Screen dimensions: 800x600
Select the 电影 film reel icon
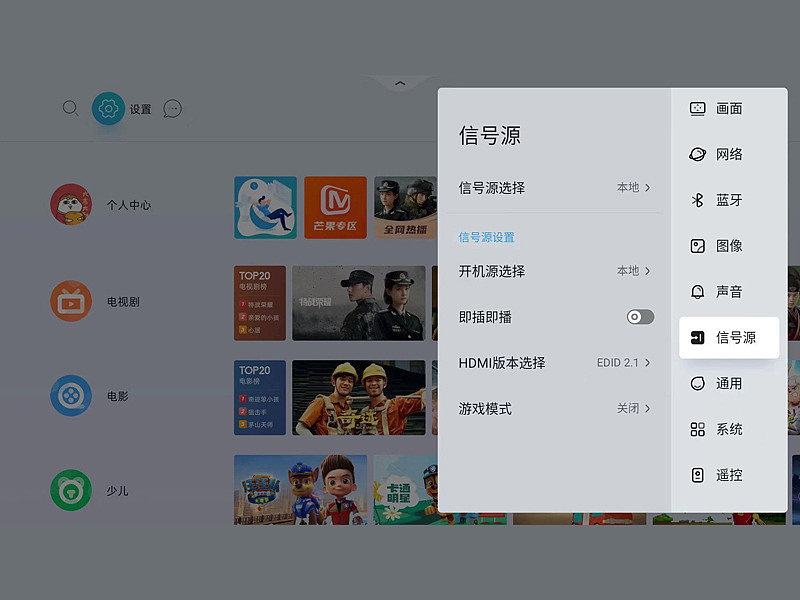(x=71, y=396)
